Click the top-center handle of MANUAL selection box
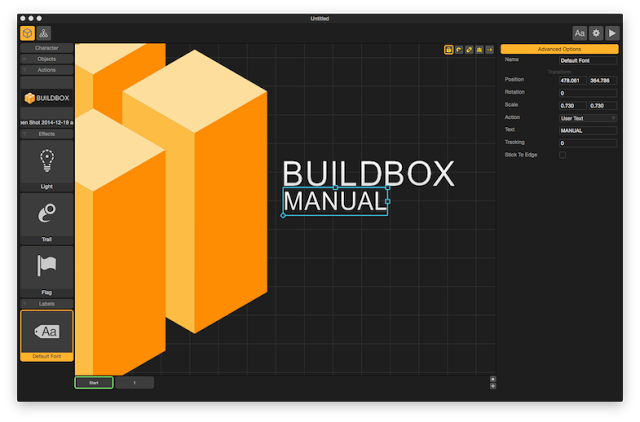640x422 pixels. click(335, 188)
